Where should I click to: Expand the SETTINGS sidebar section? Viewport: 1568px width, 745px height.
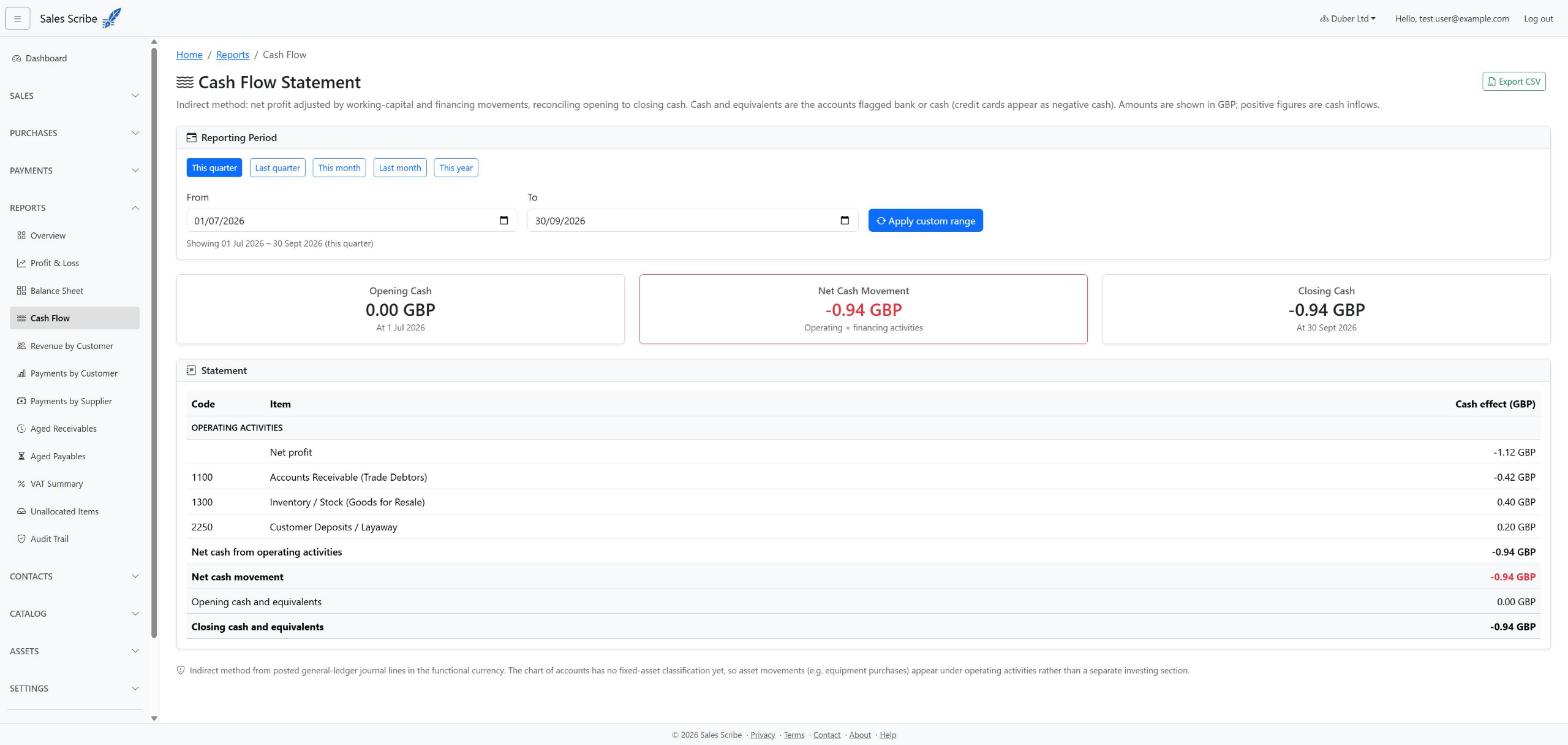click(75, 689)
